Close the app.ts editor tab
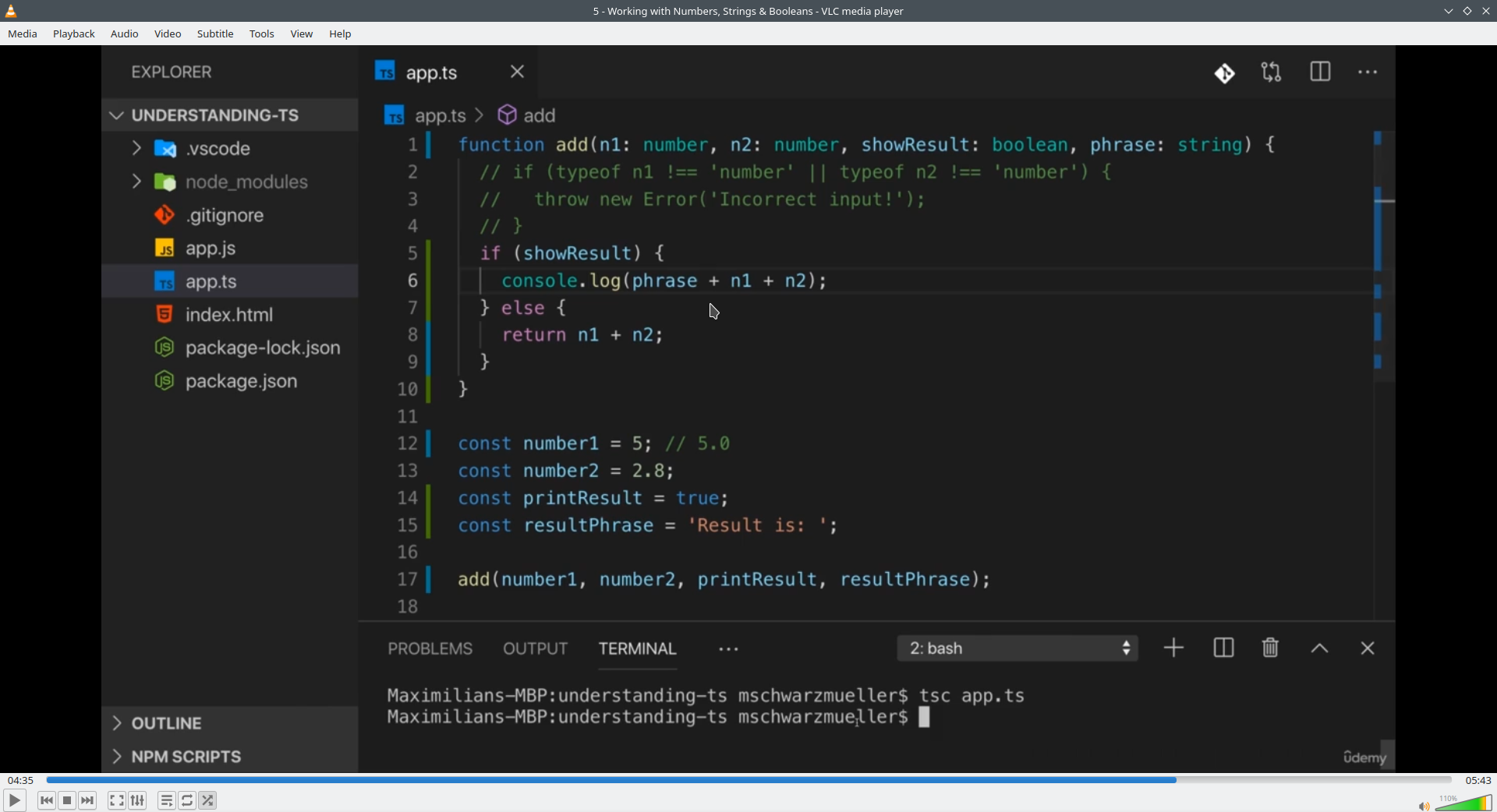 pyautogui.click(x=518, y=72)
